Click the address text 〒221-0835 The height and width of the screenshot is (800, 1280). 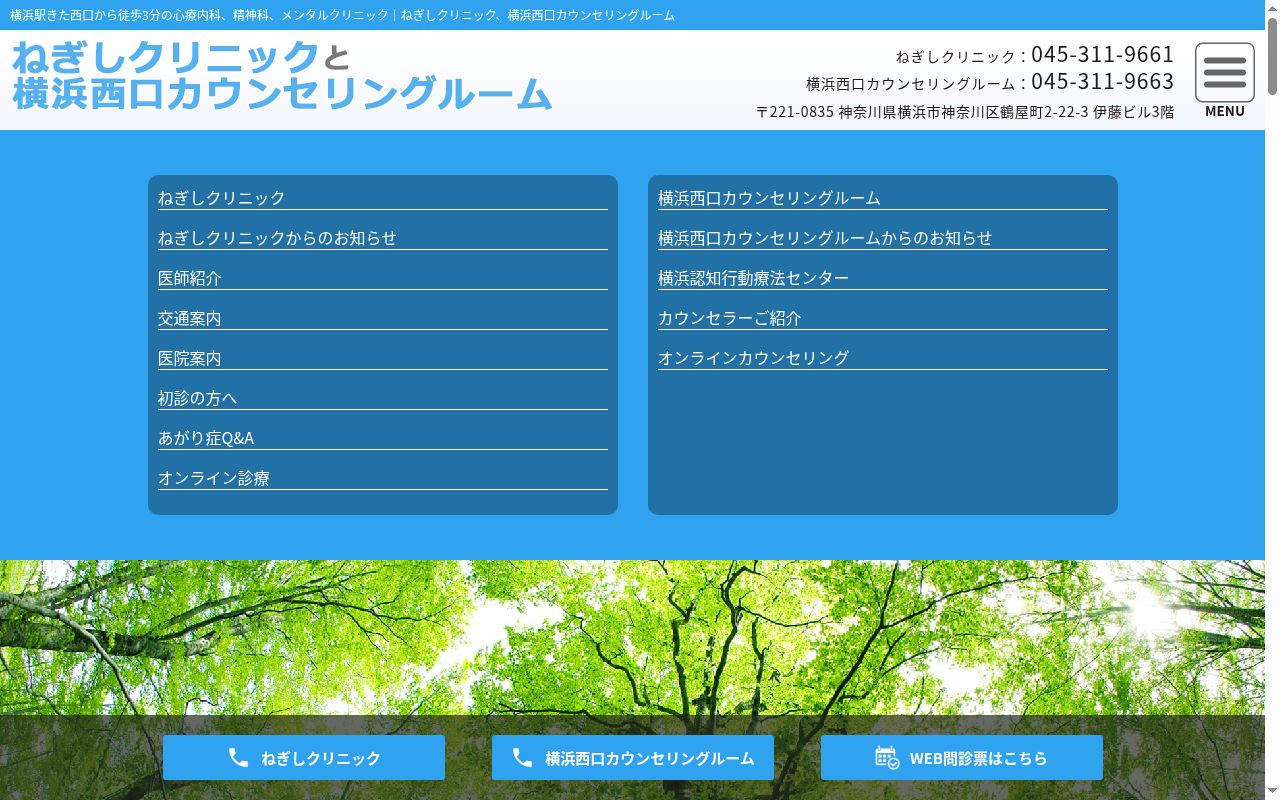[x=965, y=112]
